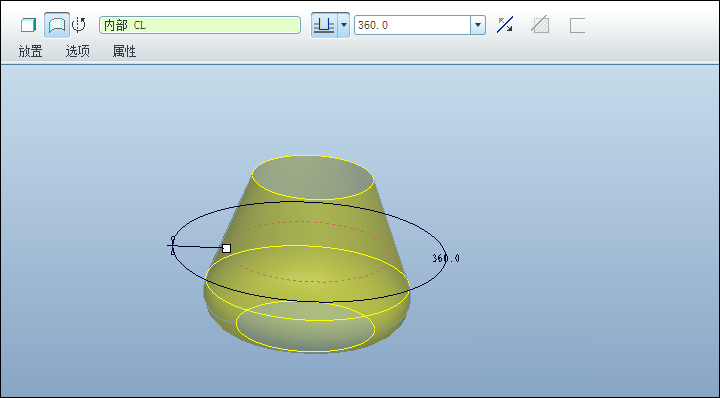
Task: Click the 360.0 angle value box
Action: [x=412, y=25]
